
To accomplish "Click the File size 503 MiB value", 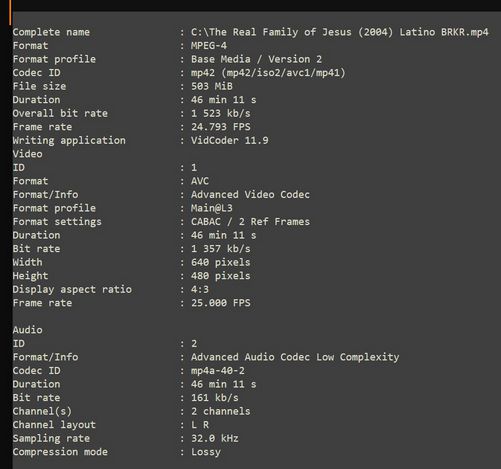I will point(212,86).
